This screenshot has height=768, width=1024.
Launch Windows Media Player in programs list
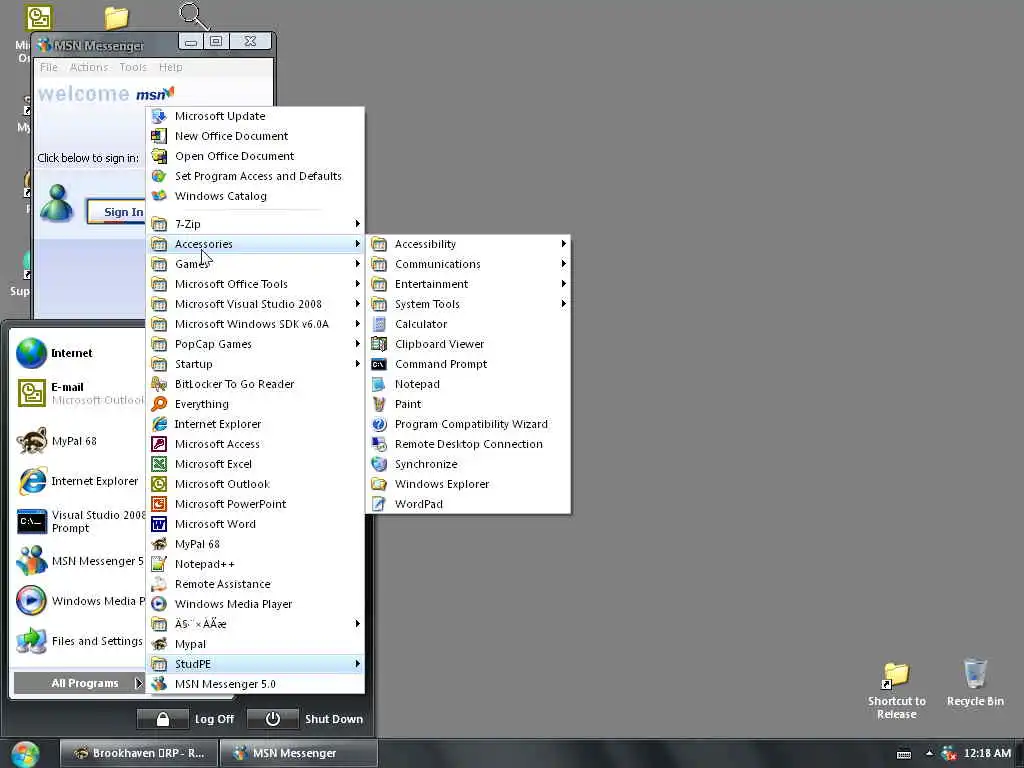(x=255, y=604)
